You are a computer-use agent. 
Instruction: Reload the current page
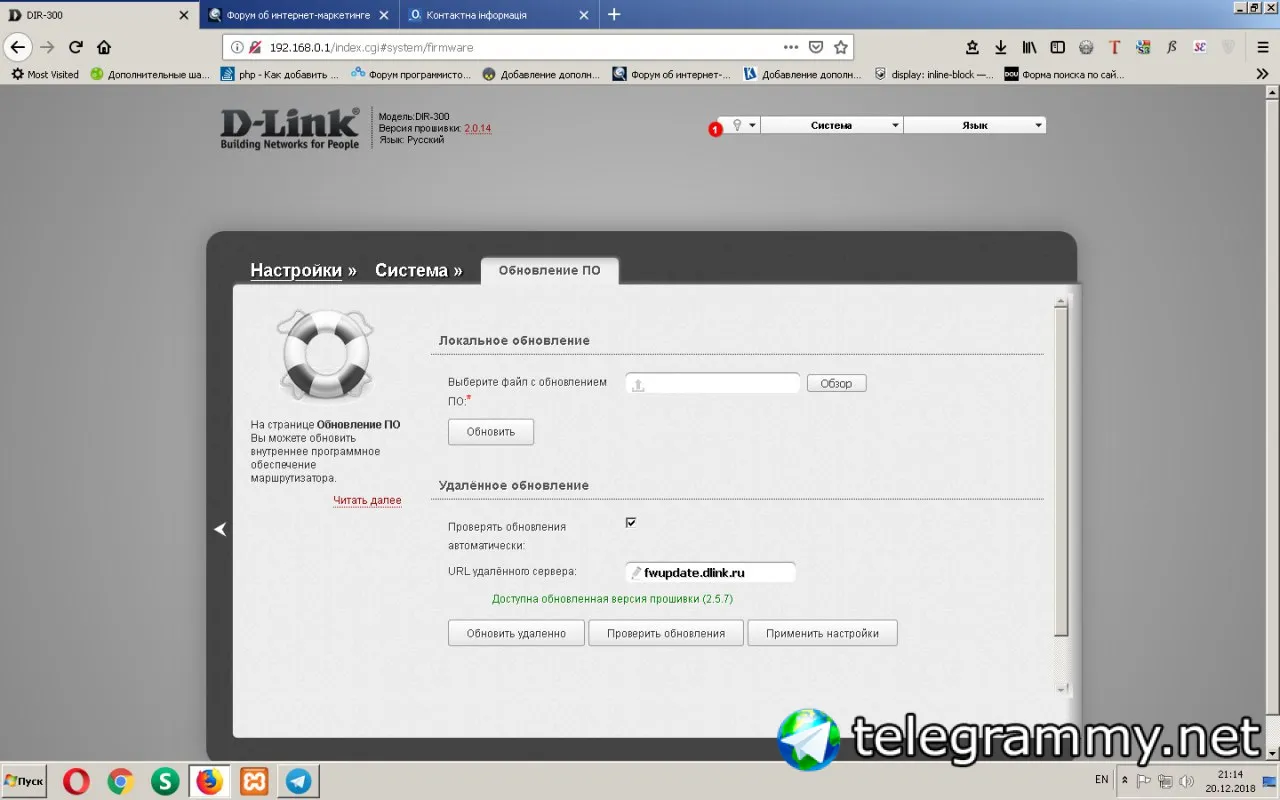click(75, 47)
